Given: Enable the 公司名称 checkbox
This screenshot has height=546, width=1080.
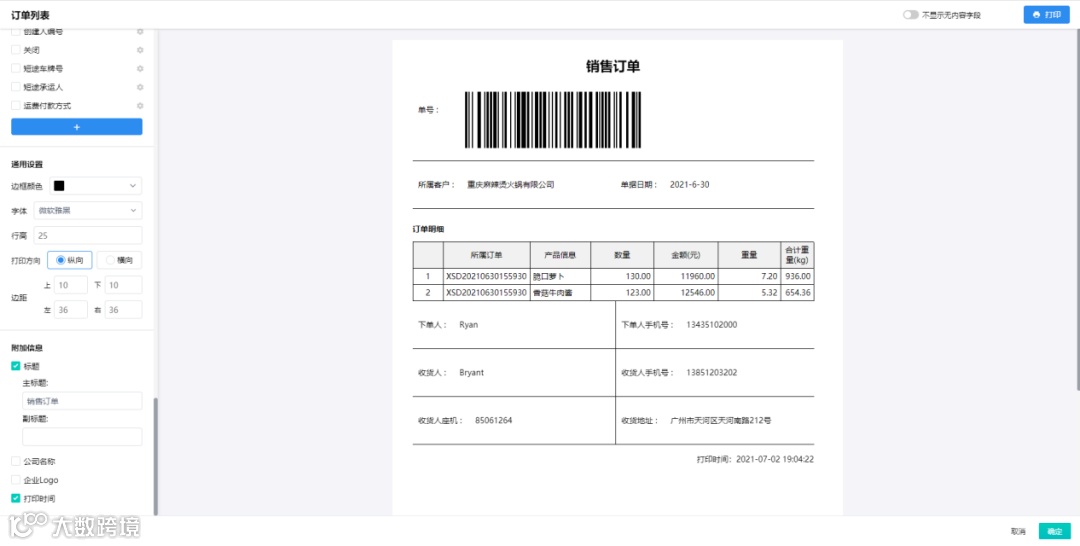Looking at the screenshot, I should (x=16, y=461).
